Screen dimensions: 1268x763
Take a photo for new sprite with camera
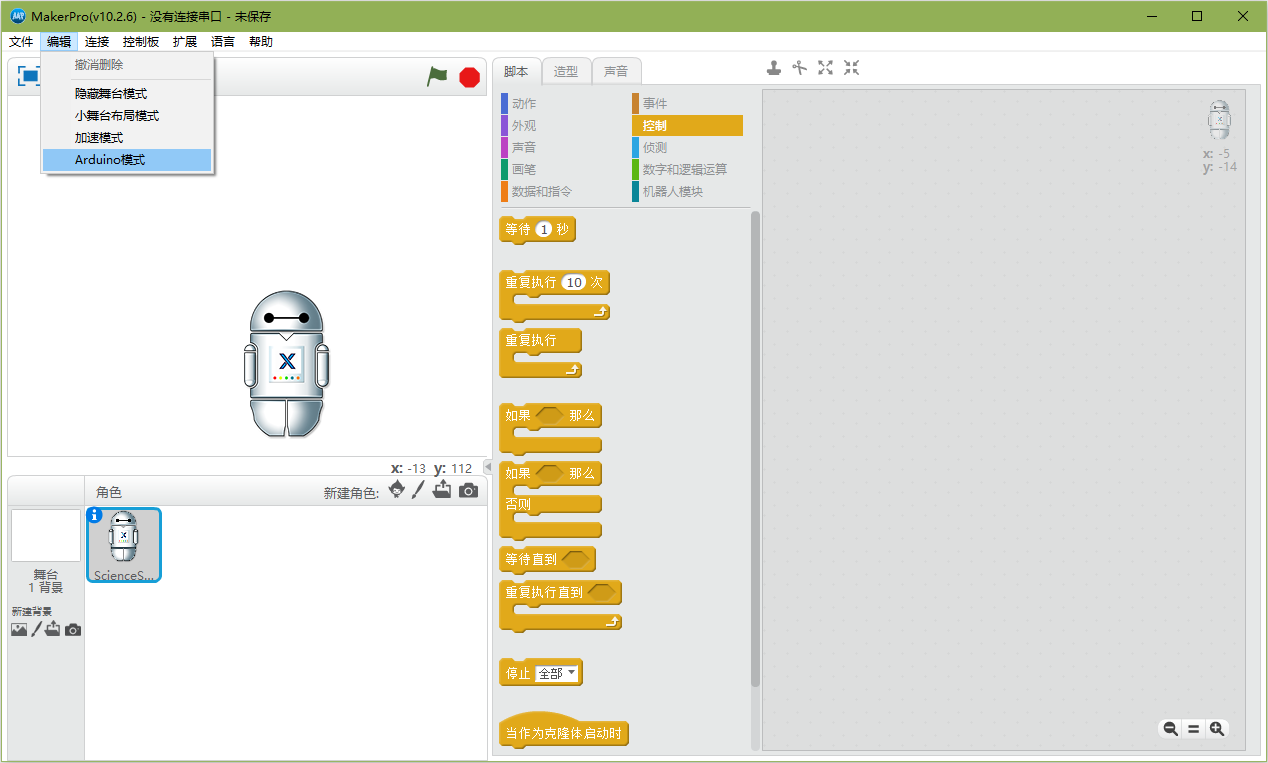point(468,490)
